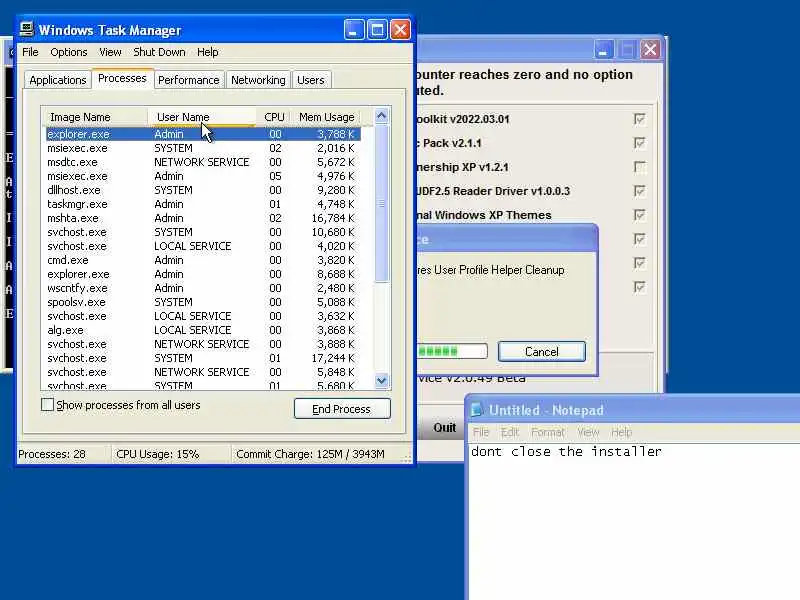Select spoolsv.exe process row
This screenshot has height=600, width=800.
click(x=201, y=302)
